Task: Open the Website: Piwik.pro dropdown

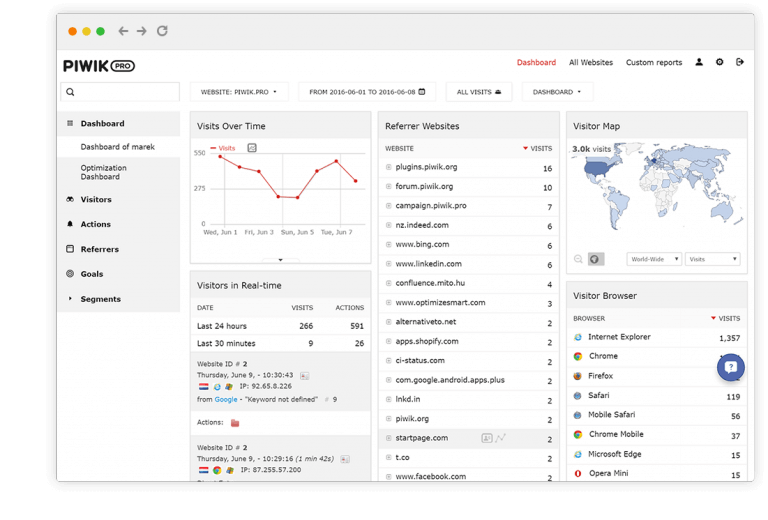Action: 239,92
